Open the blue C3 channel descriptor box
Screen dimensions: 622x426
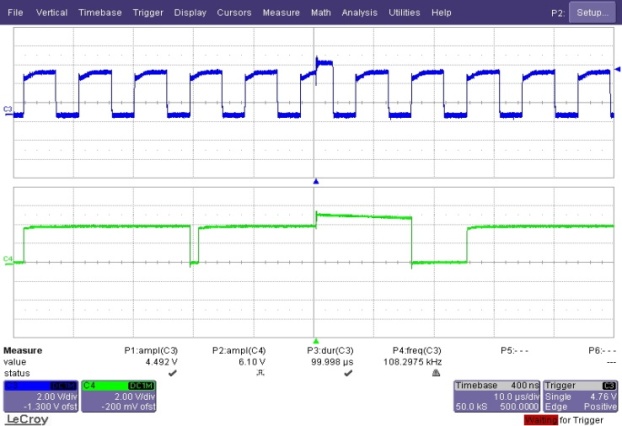click(39, 395)
